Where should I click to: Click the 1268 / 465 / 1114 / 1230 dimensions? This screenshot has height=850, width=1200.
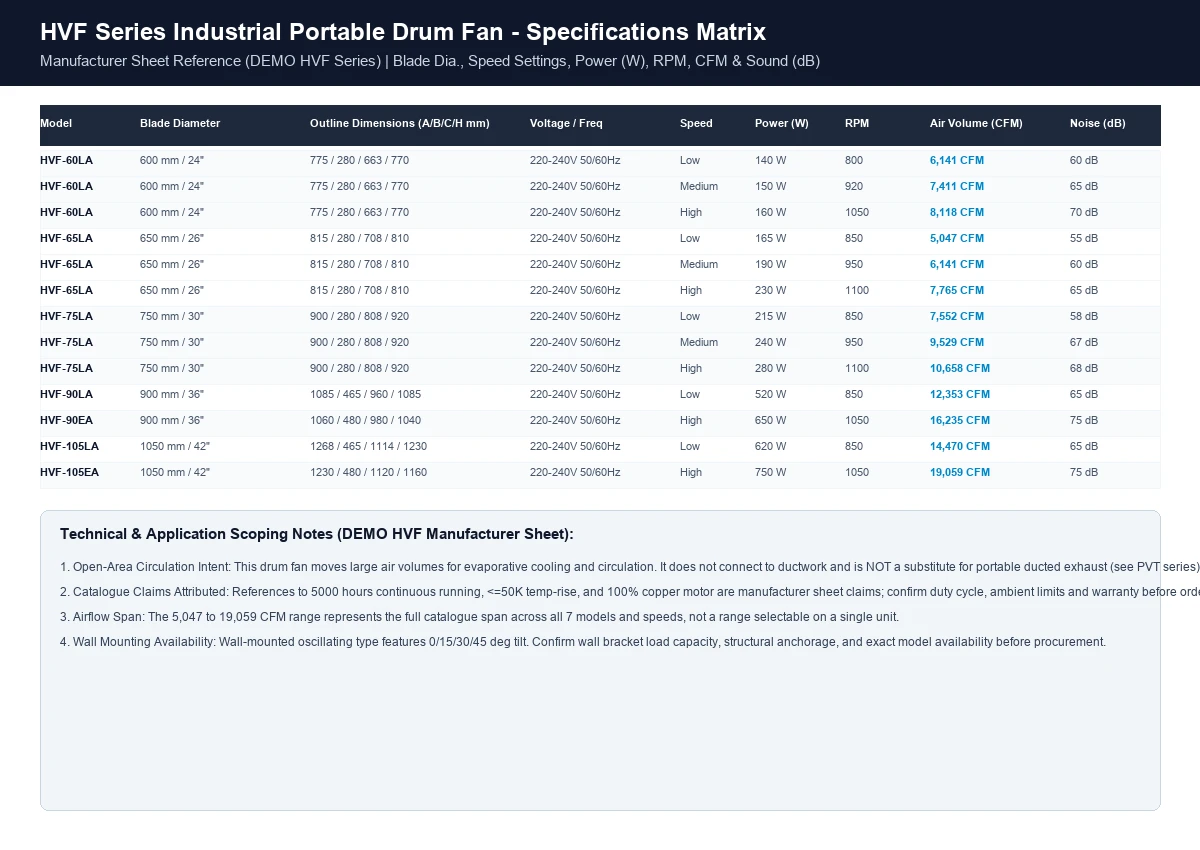[x=368, y=446]
